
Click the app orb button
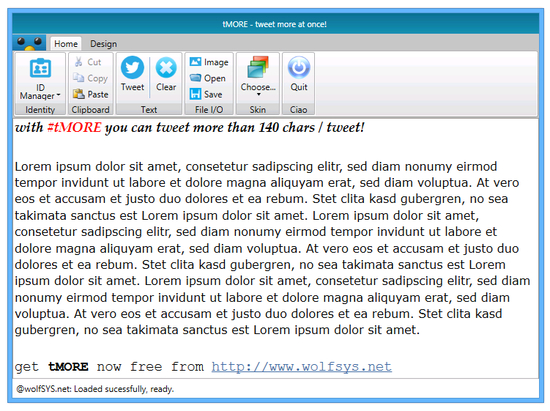(x=29, y=43)
